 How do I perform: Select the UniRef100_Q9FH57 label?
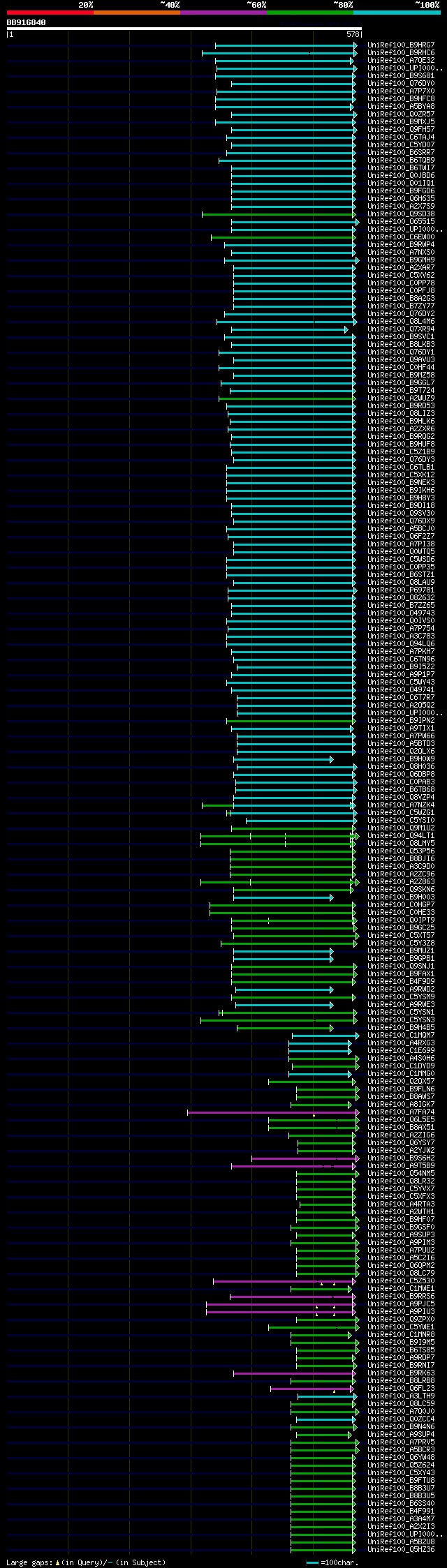[401, 129]
